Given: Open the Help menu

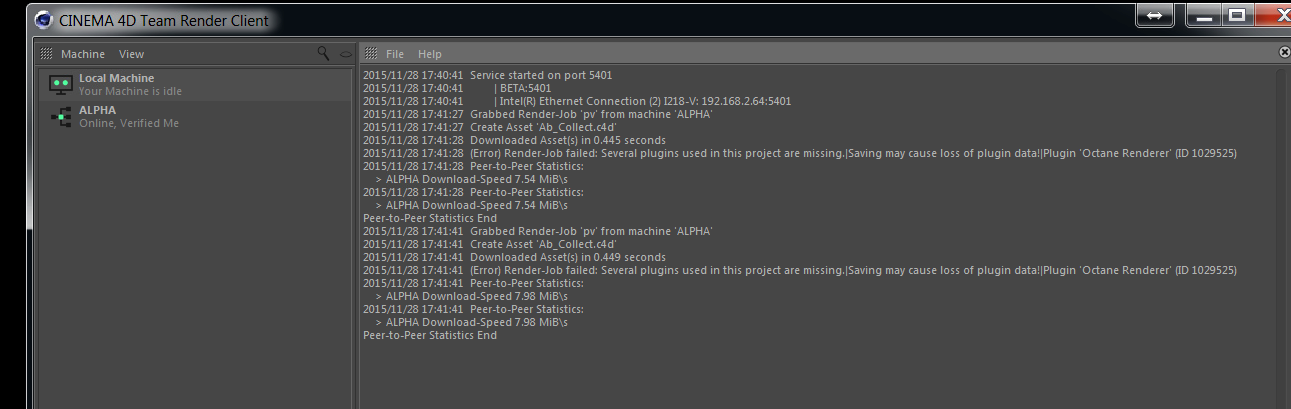Looking at the screenshot, I should pyautogui.click(x=429, y=54).
